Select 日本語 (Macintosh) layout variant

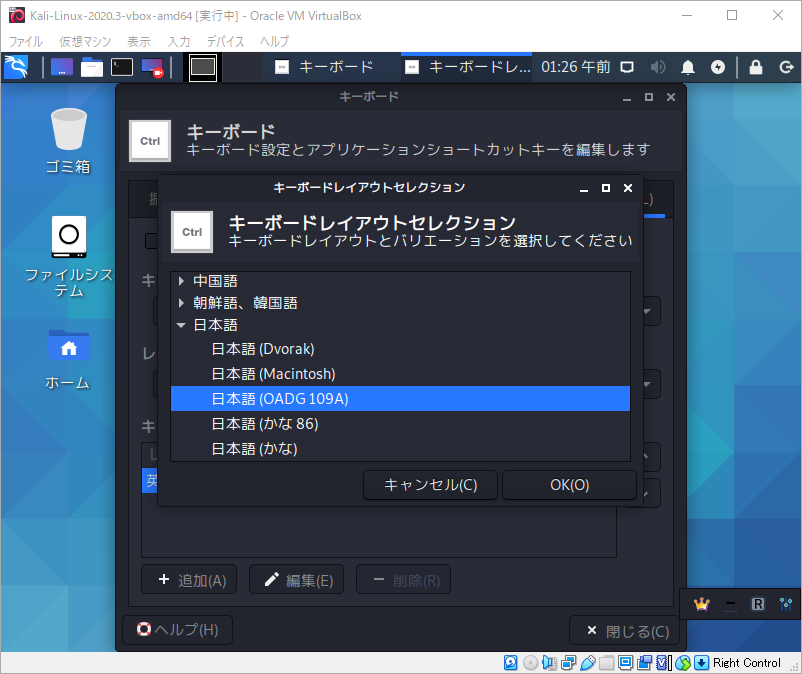coord(274,374)
